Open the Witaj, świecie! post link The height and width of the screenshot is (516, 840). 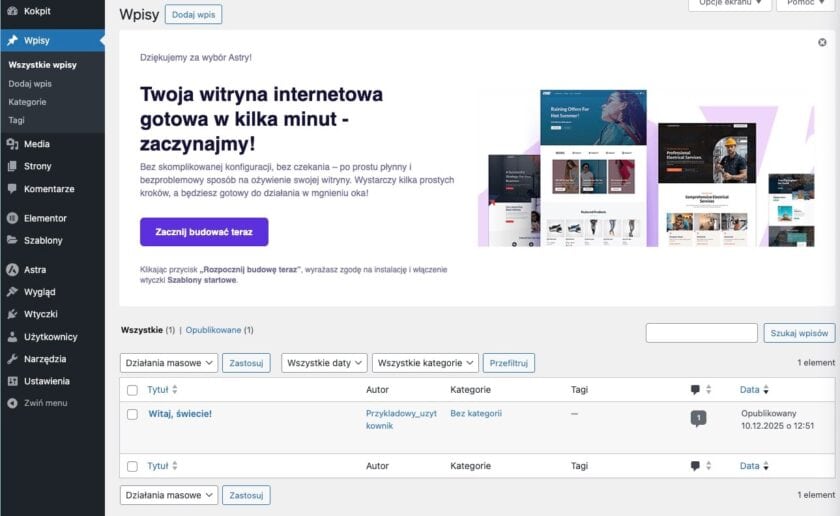(x=180, y=414)
